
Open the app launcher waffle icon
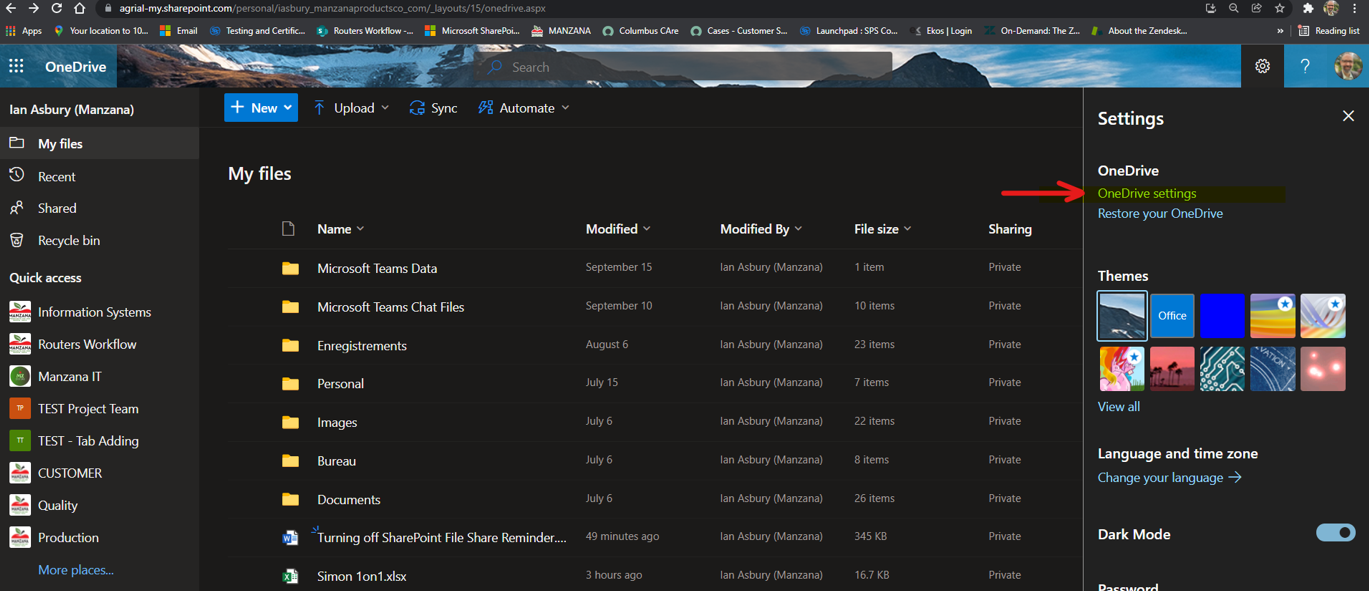16,67
